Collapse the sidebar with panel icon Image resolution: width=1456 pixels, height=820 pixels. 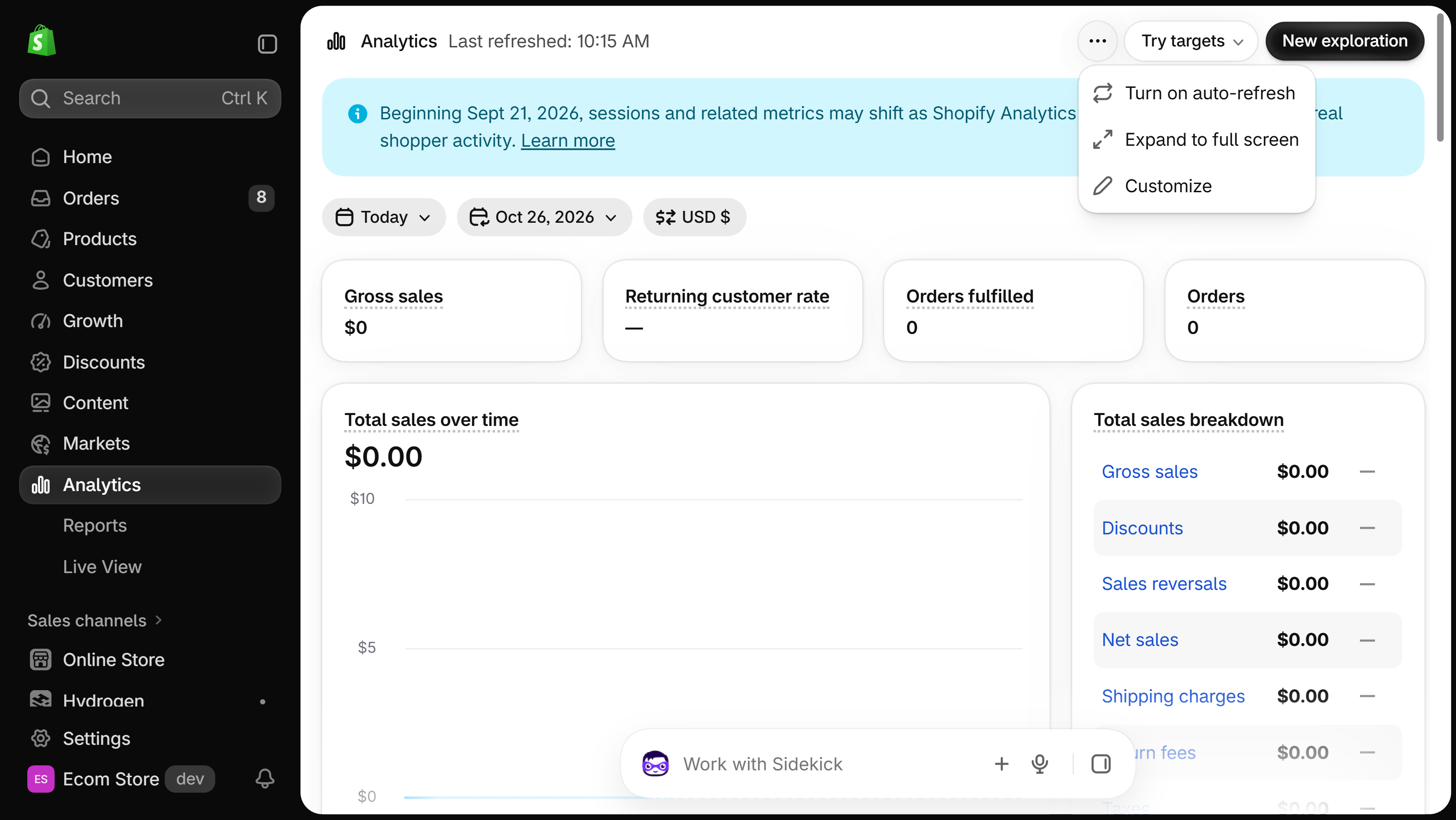(x=267, y=44)
